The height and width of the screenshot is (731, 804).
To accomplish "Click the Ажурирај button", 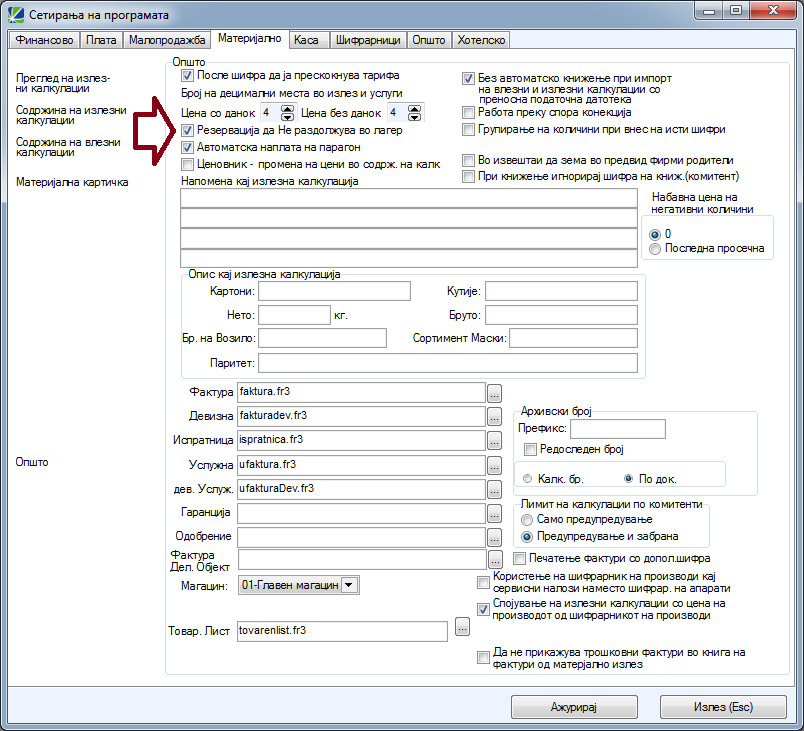I will coord(574,707).
